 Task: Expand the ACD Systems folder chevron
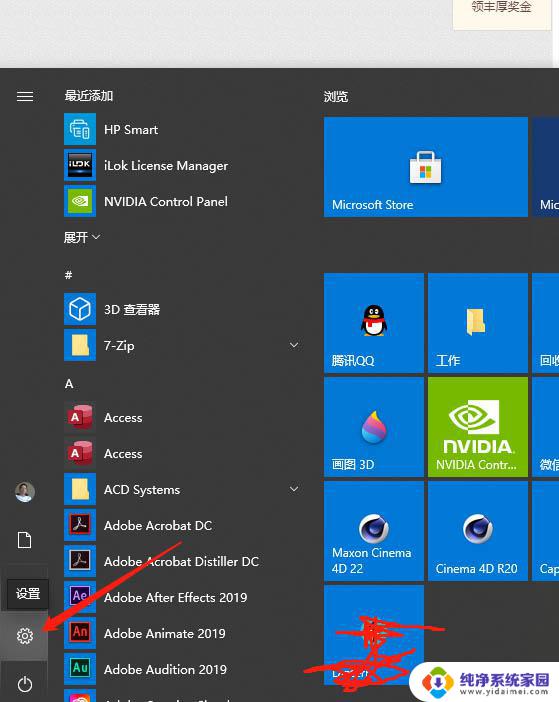[x=294, y=489]
